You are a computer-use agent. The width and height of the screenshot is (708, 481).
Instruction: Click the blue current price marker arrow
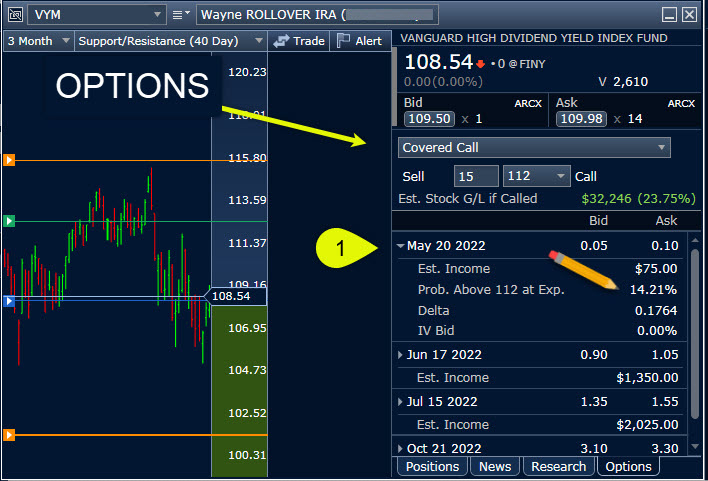pos(9,300)
